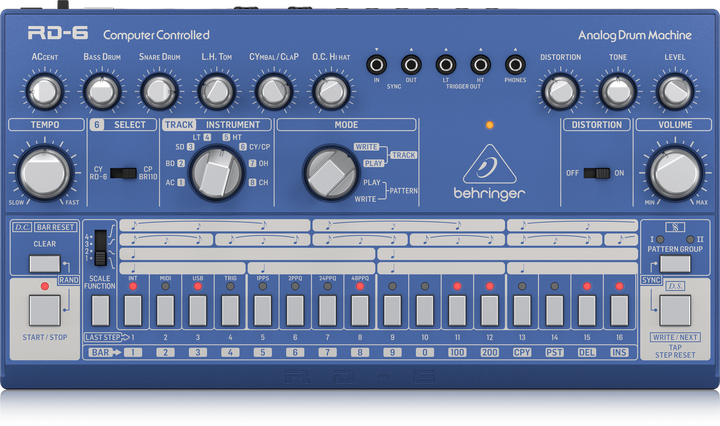Click the Scale Function button

coord(101,311)
